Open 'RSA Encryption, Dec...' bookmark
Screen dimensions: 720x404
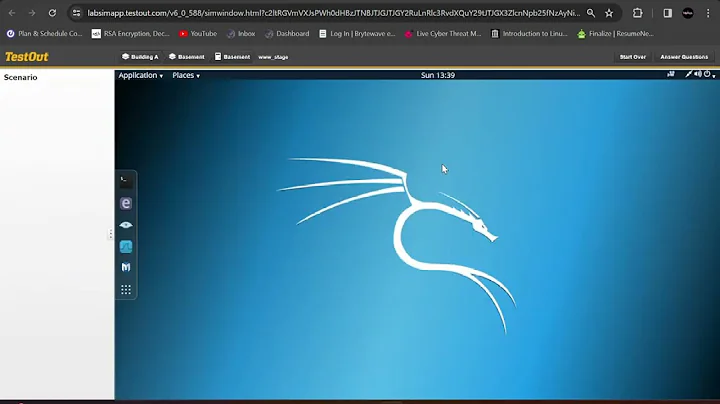coord(131,34)
